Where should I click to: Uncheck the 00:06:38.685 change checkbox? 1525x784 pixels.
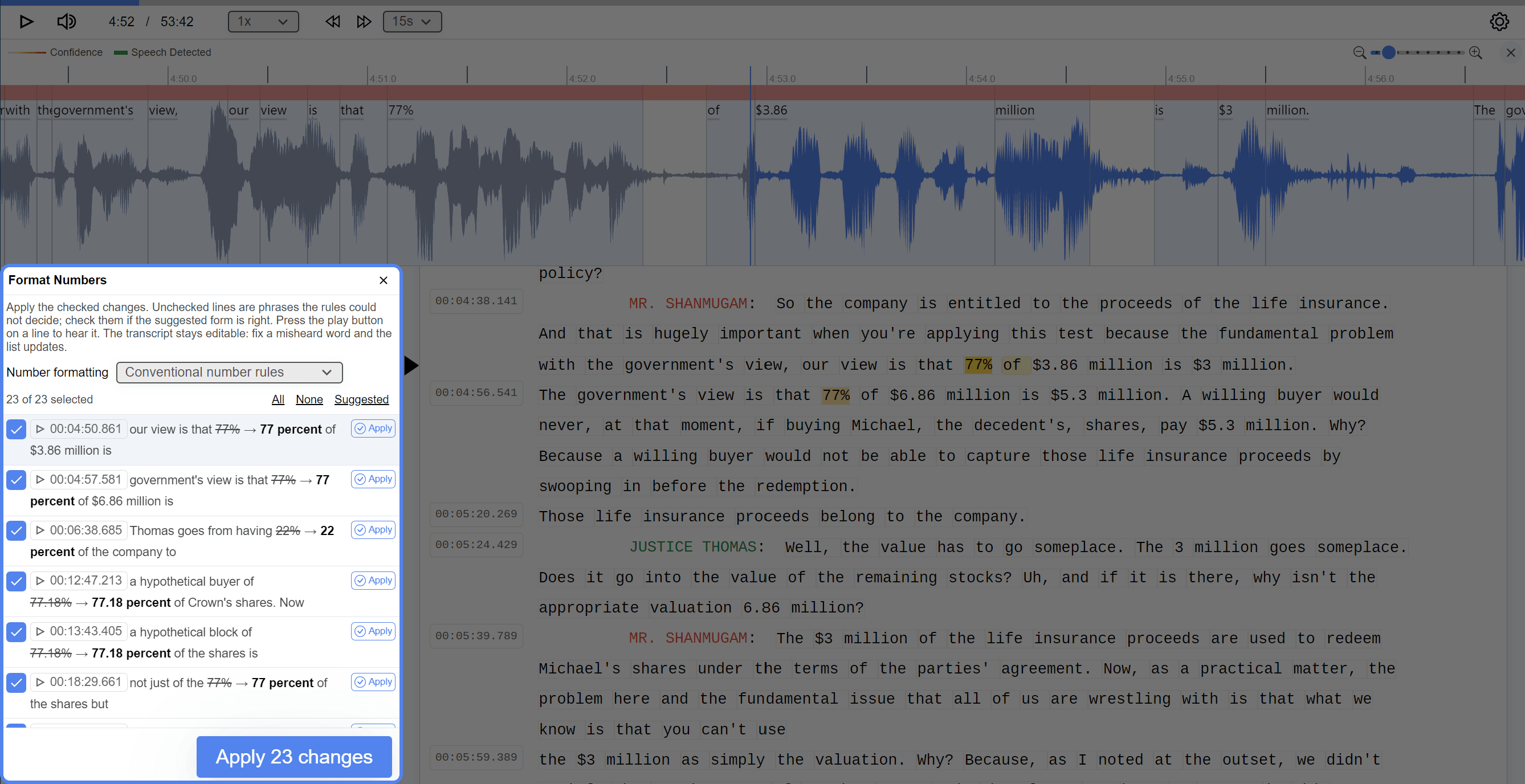point(17,530)
